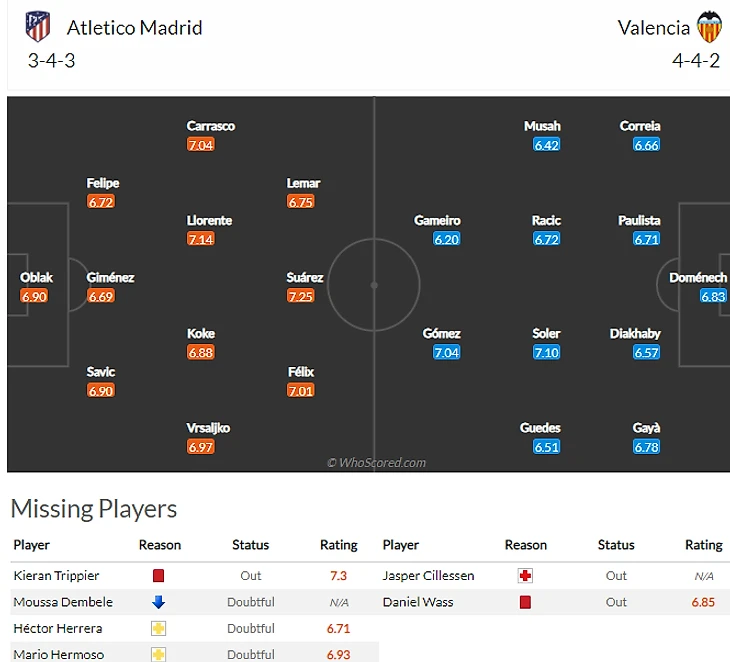730x662 pixels.
Task: Click the WhoScored.com watermark
Action: [376, 463]
